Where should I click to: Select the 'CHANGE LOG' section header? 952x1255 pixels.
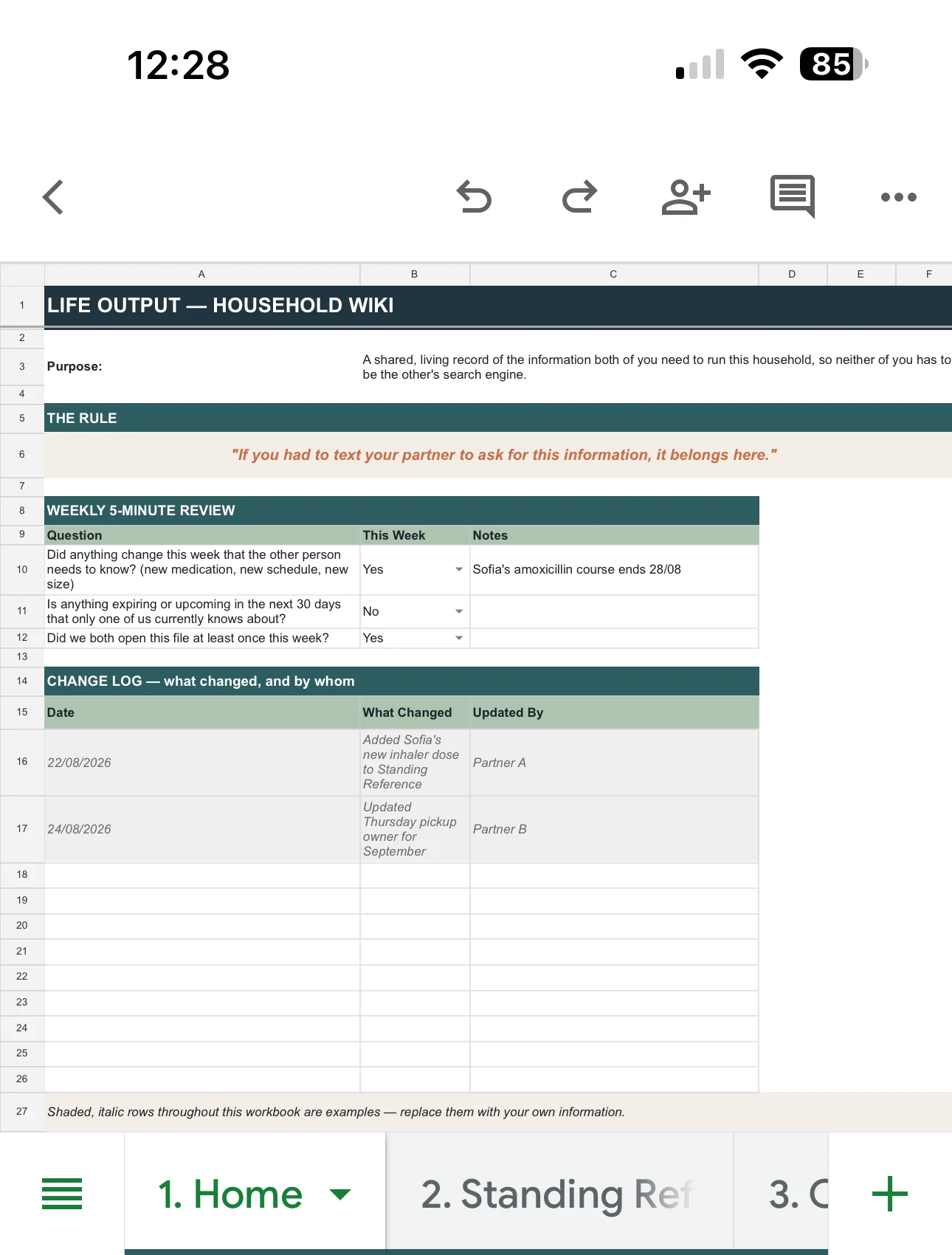pos(401,681)
